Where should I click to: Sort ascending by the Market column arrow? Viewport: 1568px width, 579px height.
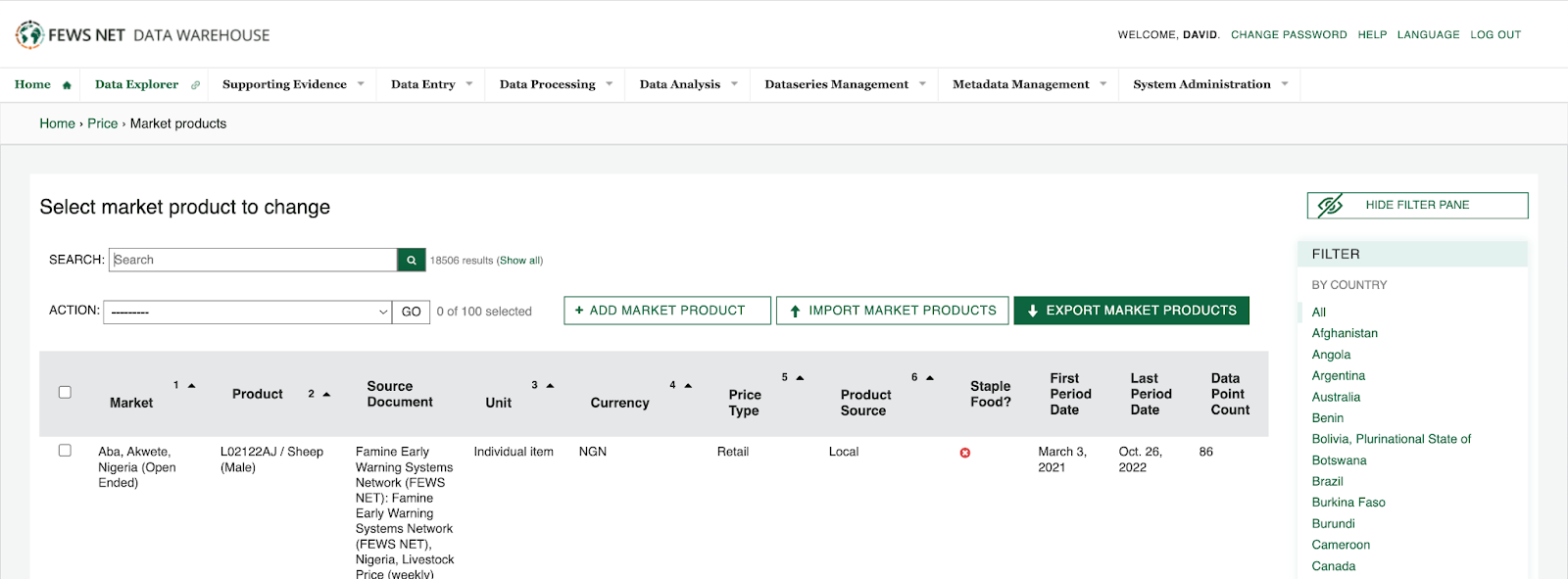[192, 386]
